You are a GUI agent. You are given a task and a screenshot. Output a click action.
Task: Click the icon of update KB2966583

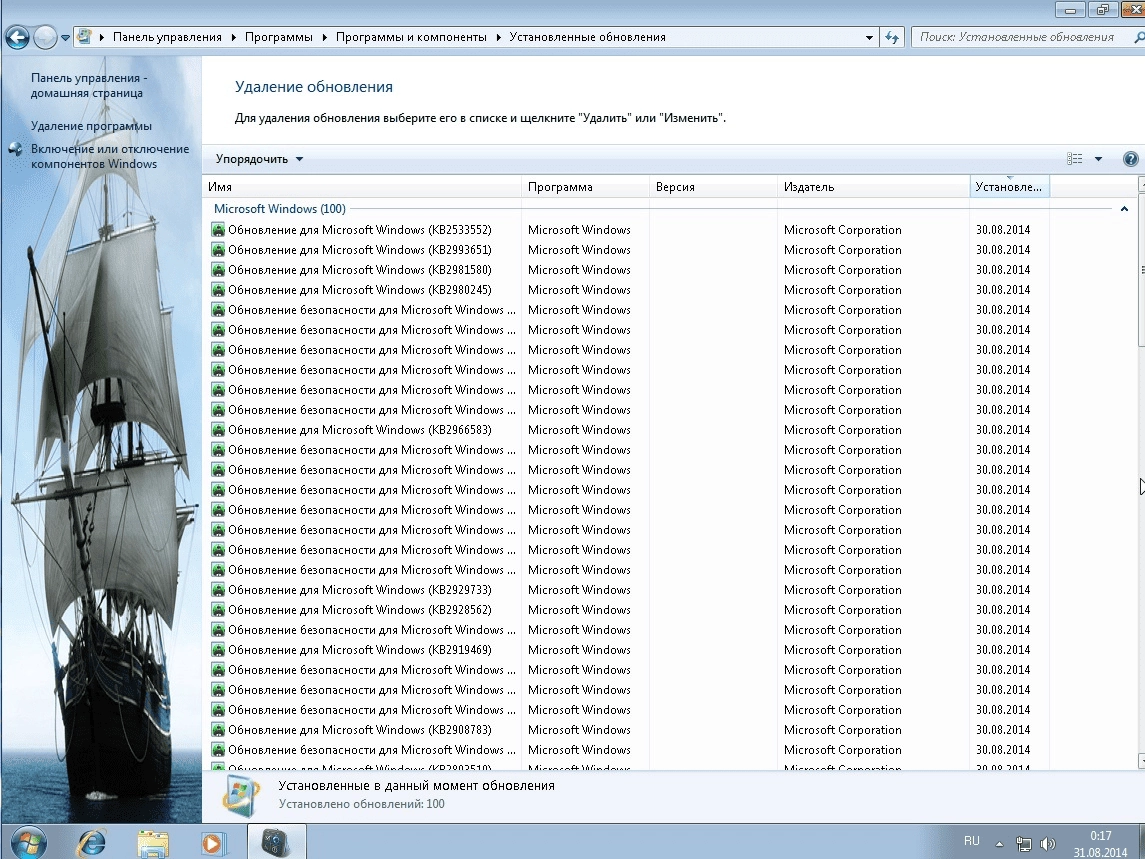pos(218,430)
